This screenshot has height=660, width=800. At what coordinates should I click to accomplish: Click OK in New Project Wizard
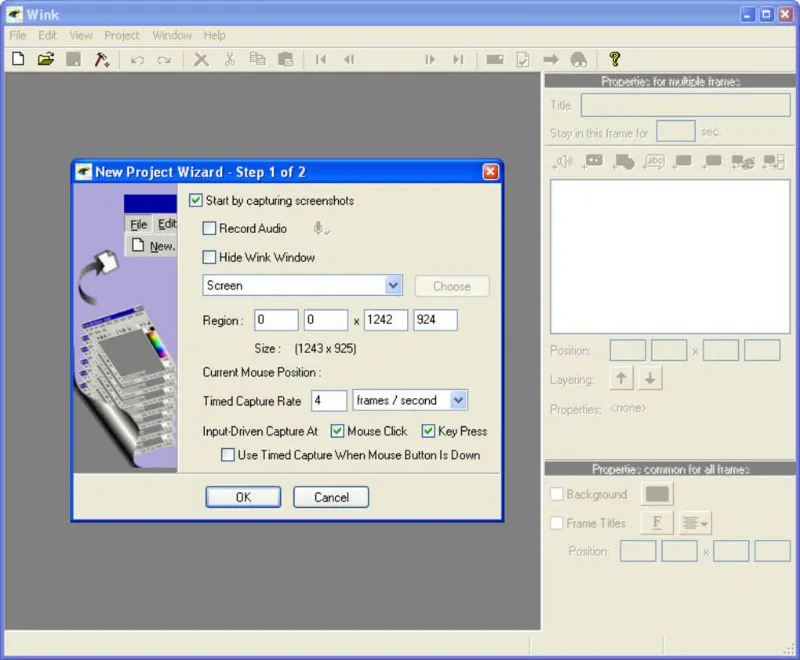point(243,497)
